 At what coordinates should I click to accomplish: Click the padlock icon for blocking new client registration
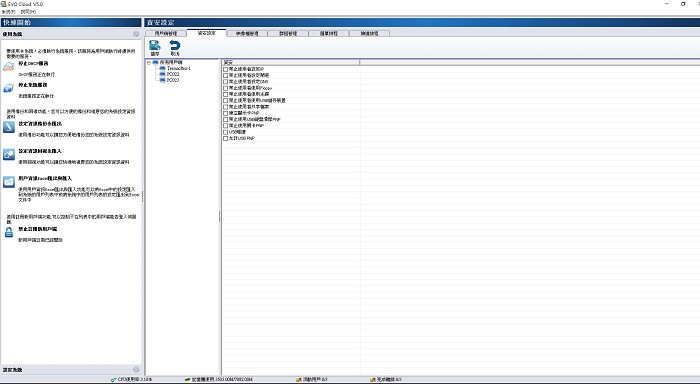coord(9,232)
